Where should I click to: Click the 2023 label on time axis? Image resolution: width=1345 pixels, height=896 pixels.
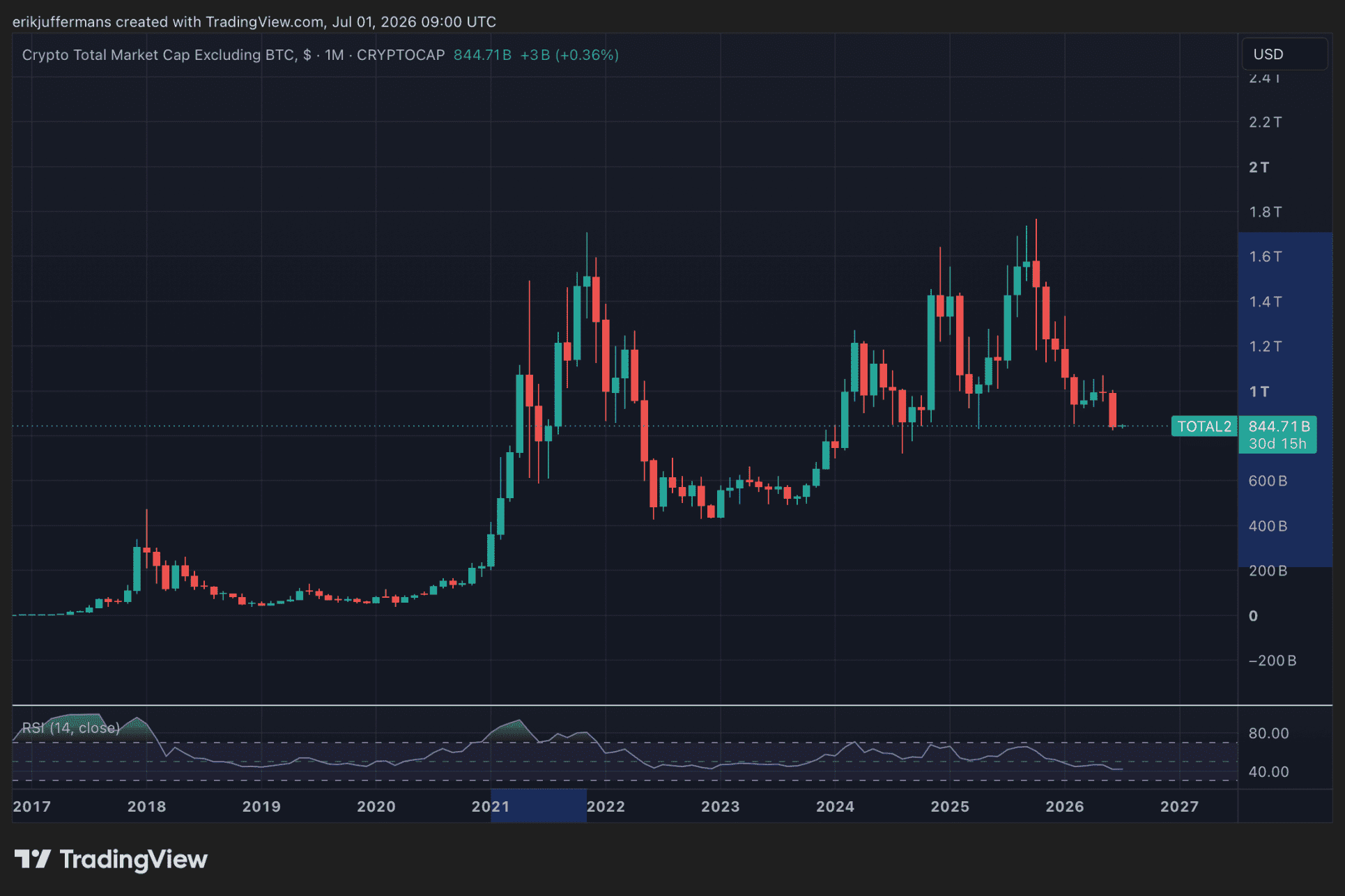pyautogui.click(x=721, y=807)
